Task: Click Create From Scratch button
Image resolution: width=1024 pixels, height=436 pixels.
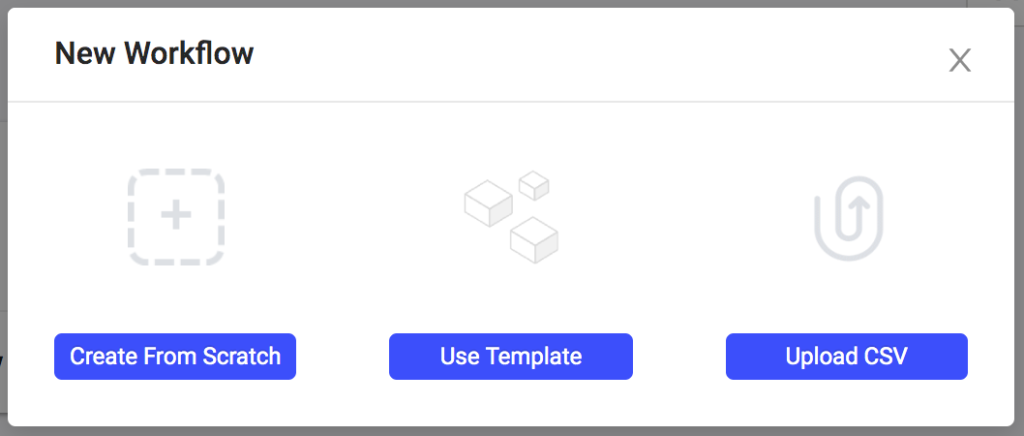Action: (x=175, y=356)
